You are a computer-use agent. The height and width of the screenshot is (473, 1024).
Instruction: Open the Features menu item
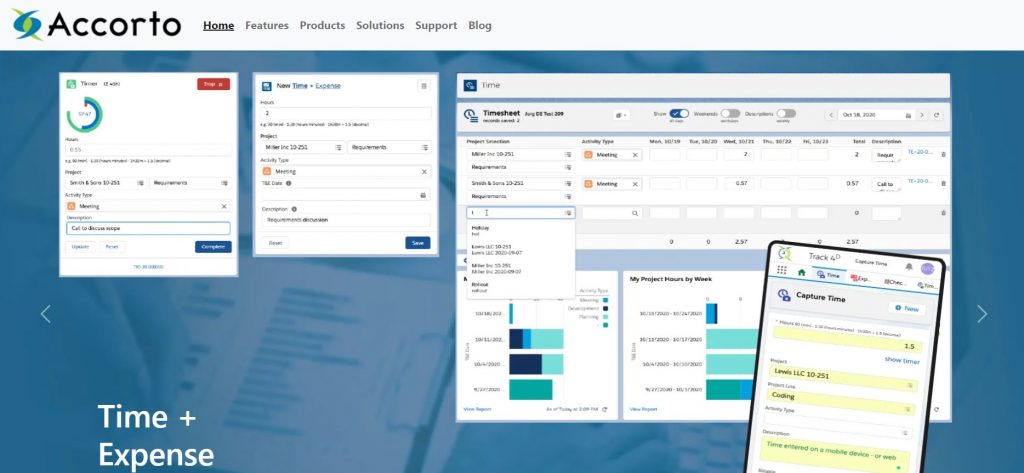pos(266,25)
